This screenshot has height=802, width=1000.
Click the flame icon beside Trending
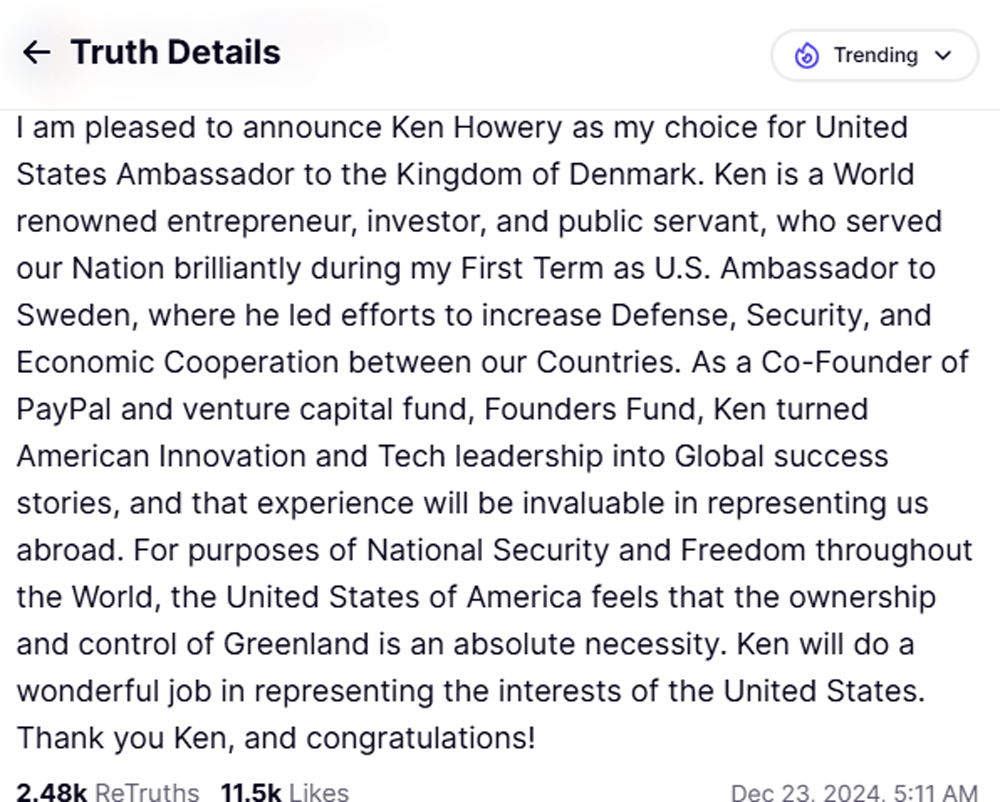tap(806, 56)
